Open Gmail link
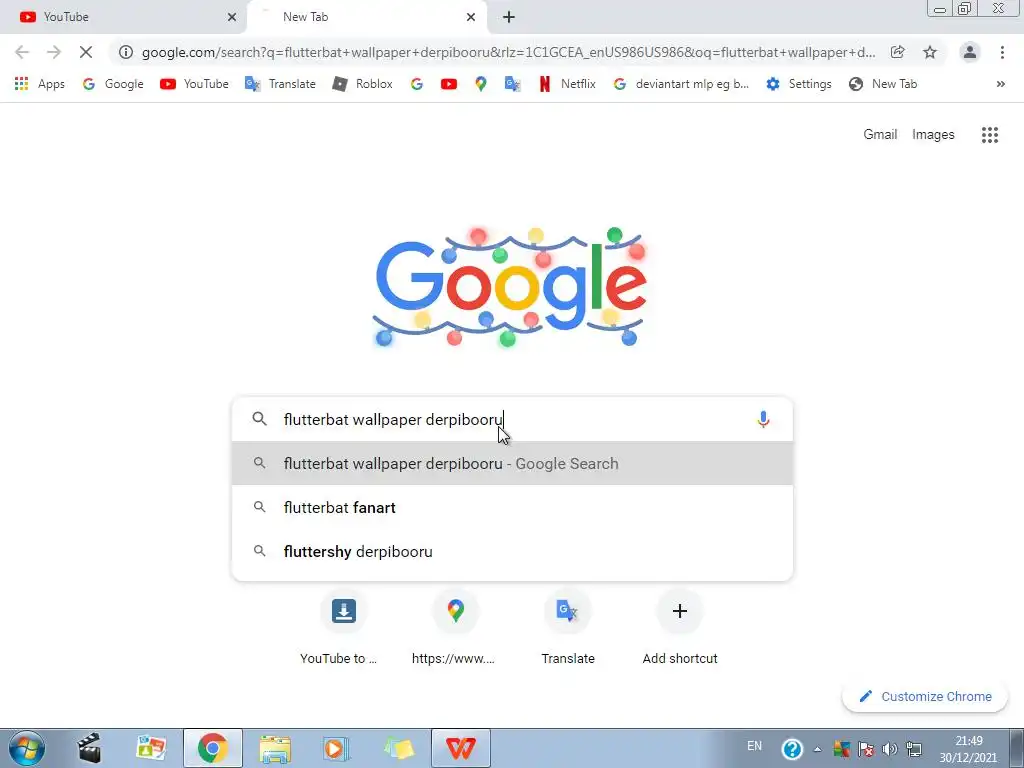The width and height of the screenshot is (1024, 768). 880,135
